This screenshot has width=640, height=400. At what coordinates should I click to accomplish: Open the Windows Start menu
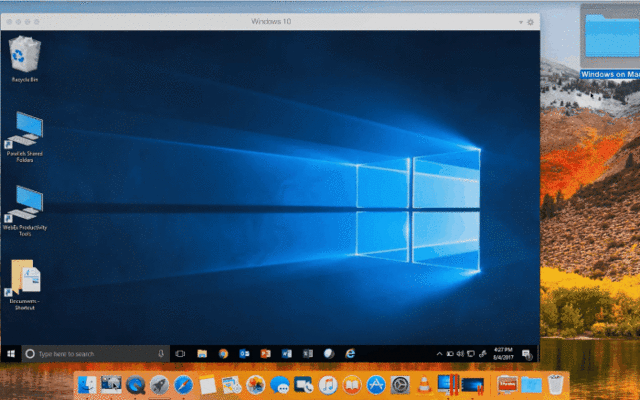point(11,353)
